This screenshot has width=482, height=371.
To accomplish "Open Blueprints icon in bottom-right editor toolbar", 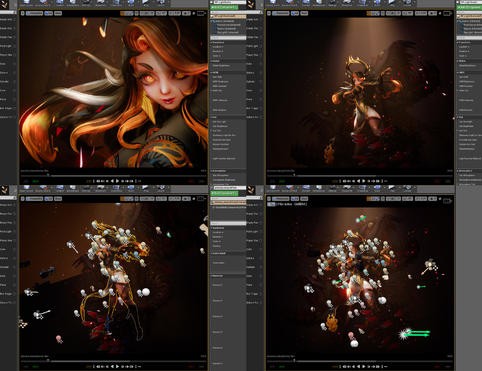I will point(347,188).
